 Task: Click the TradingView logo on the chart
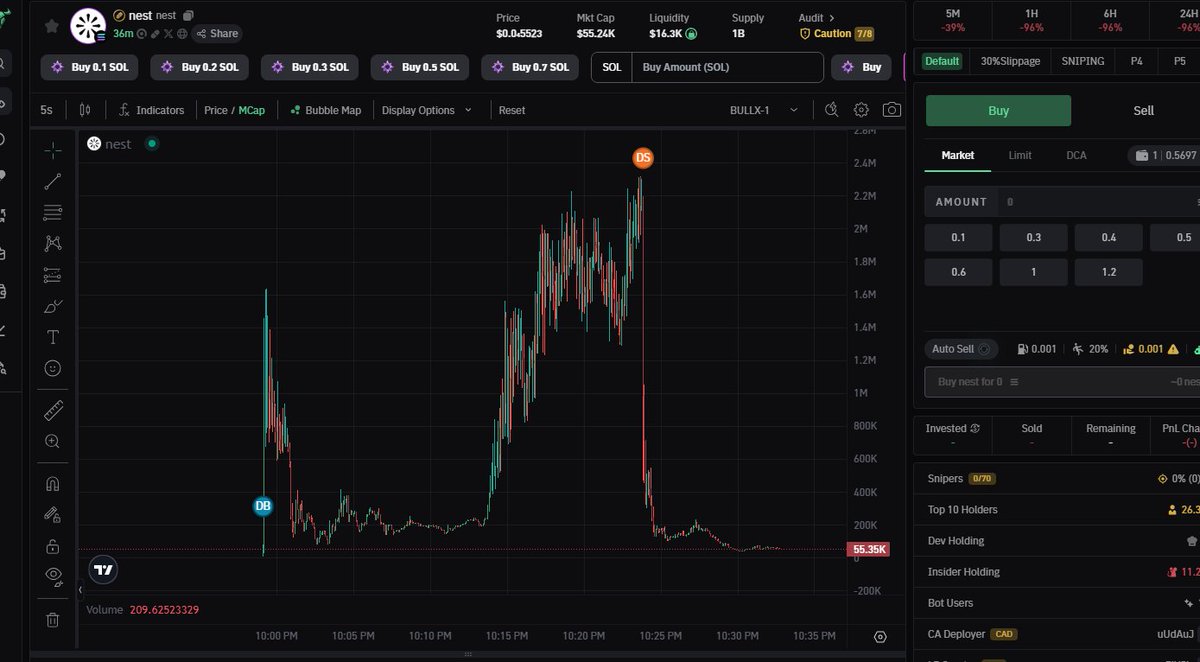104,570
